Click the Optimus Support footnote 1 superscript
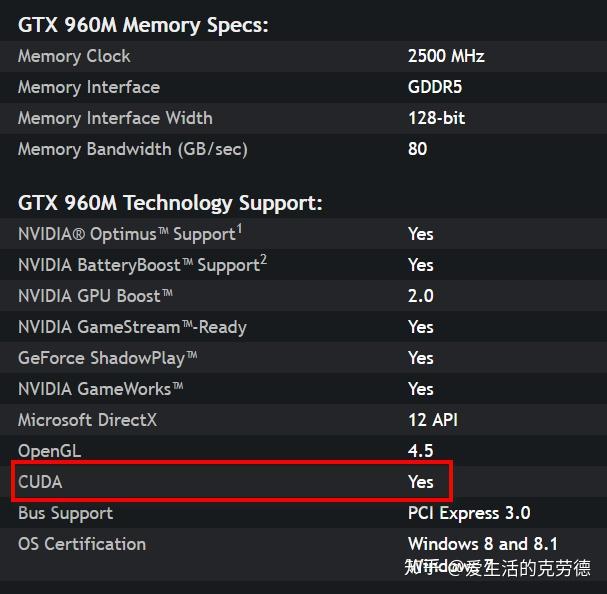This screenshot has height=594, width=607. pos(238,229)
